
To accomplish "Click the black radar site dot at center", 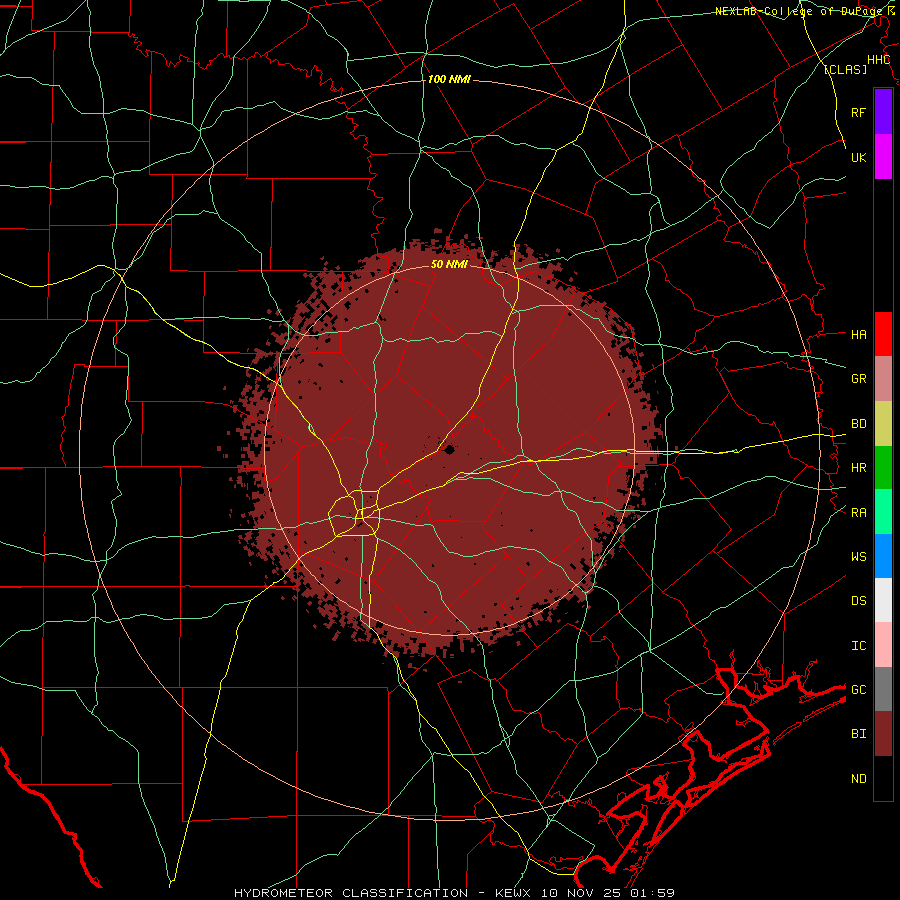I will (x=449, y=449).
